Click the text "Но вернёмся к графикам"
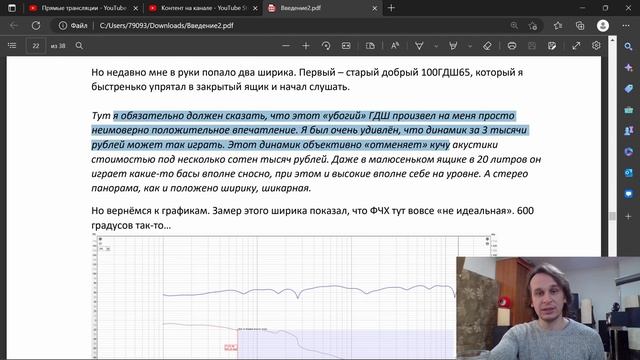 click(150, 211)
